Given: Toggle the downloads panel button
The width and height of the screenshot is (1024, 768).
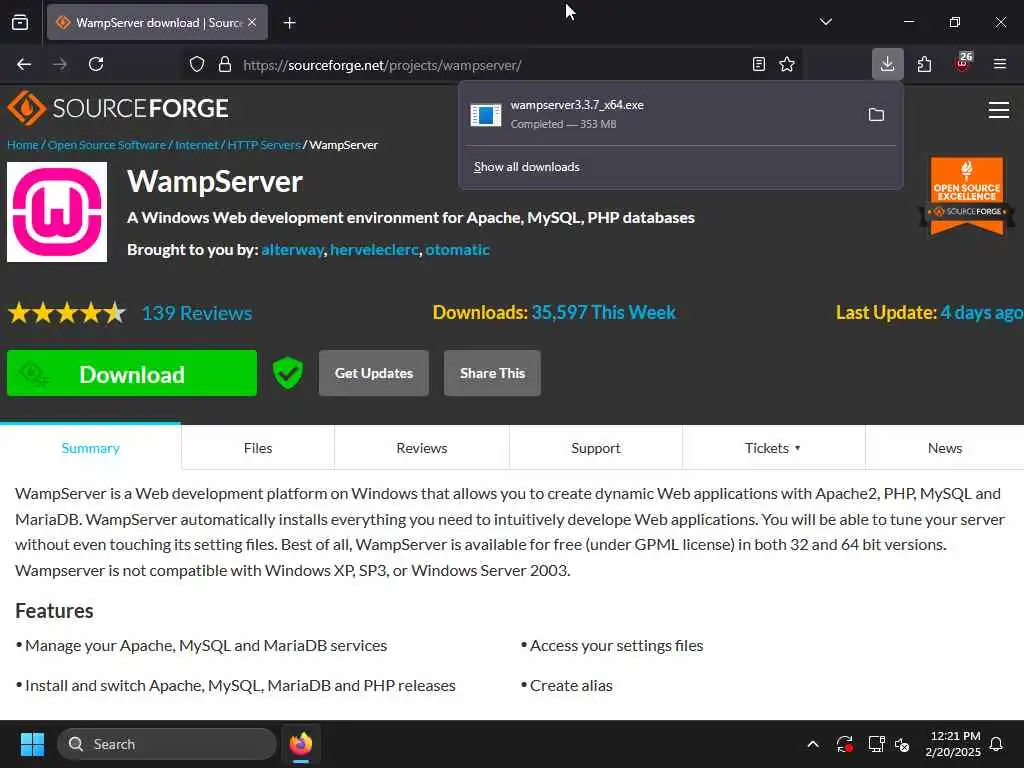Looking at the screenshot, I should [888, 63].
